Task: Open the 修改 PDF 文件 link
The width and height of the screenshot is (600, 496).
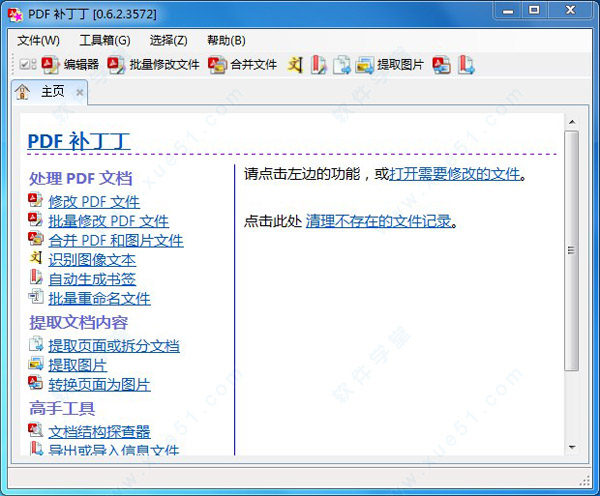Action: click(x=94, y=202)
